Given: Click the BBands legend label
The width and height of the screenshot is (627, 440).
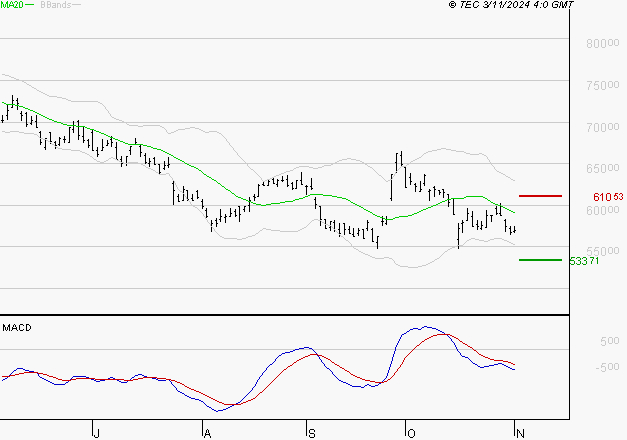Looking at the screenshot, I should coord(56,5).
